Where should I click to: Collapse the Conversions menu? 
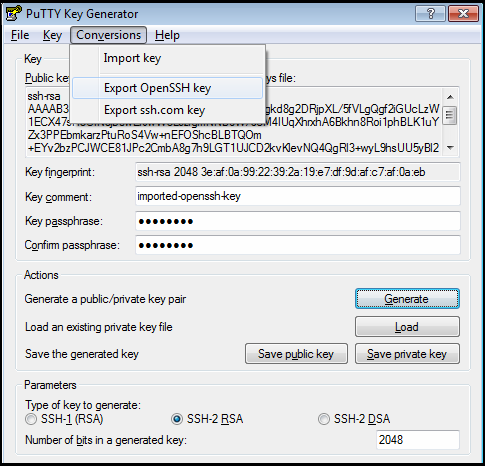pyautogui.click(x=108, y=35)
